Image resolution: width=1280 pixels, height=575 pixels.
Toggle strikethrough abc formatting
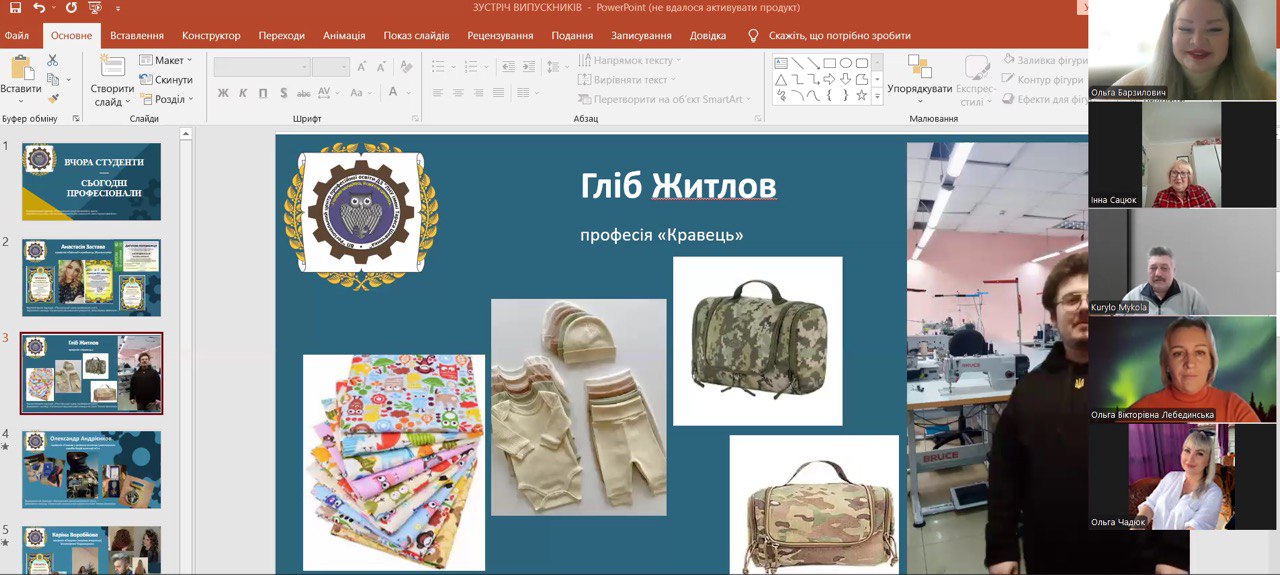click(306, 93)
